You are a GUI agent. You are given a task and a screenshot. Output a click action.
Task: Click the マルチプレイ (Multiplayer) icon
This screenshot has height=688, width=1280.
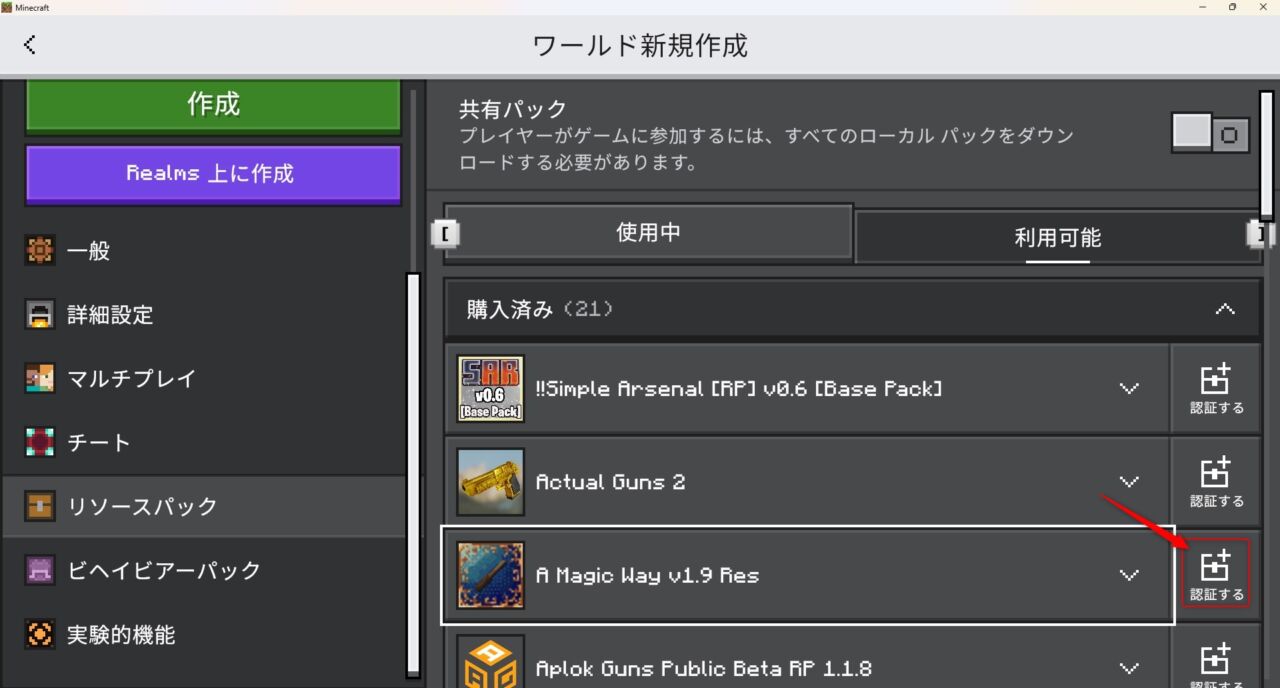(x=40, y=379)
